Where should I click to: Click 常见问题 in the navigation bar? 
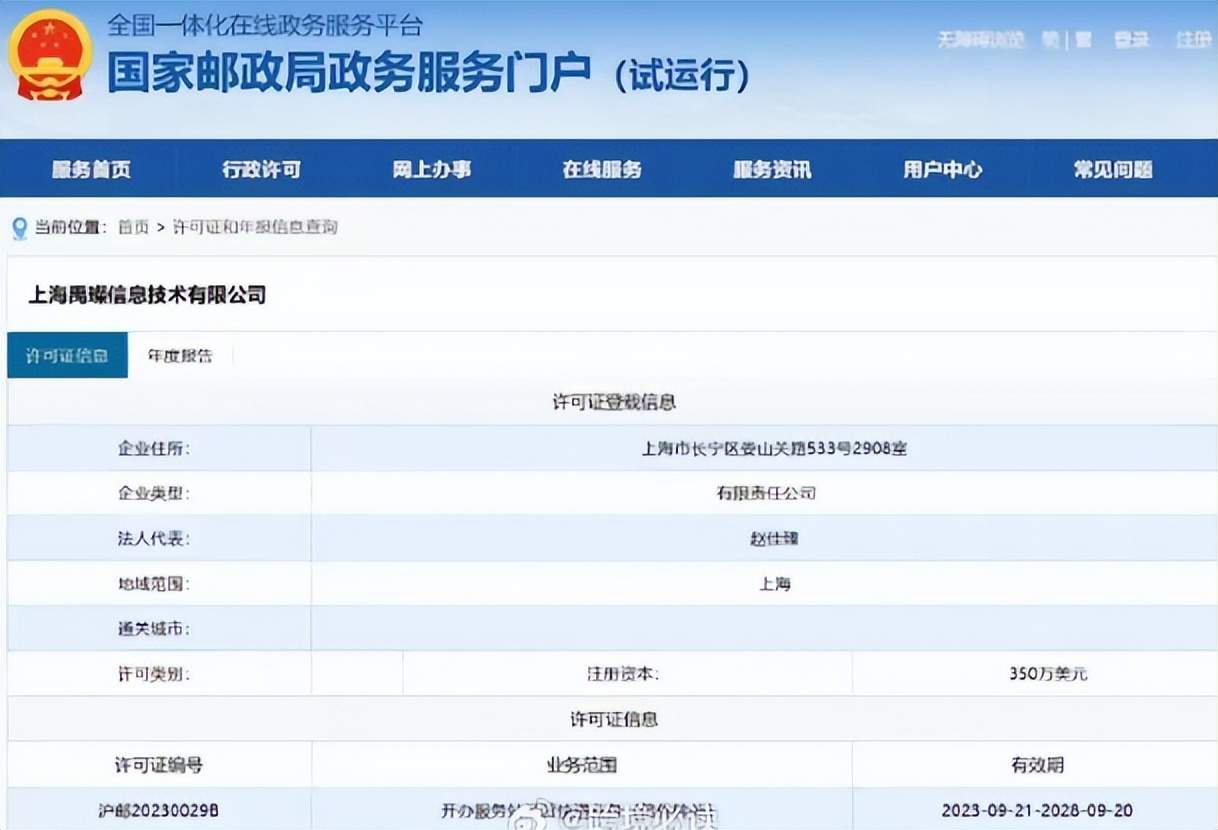[x=1113, y=170]
